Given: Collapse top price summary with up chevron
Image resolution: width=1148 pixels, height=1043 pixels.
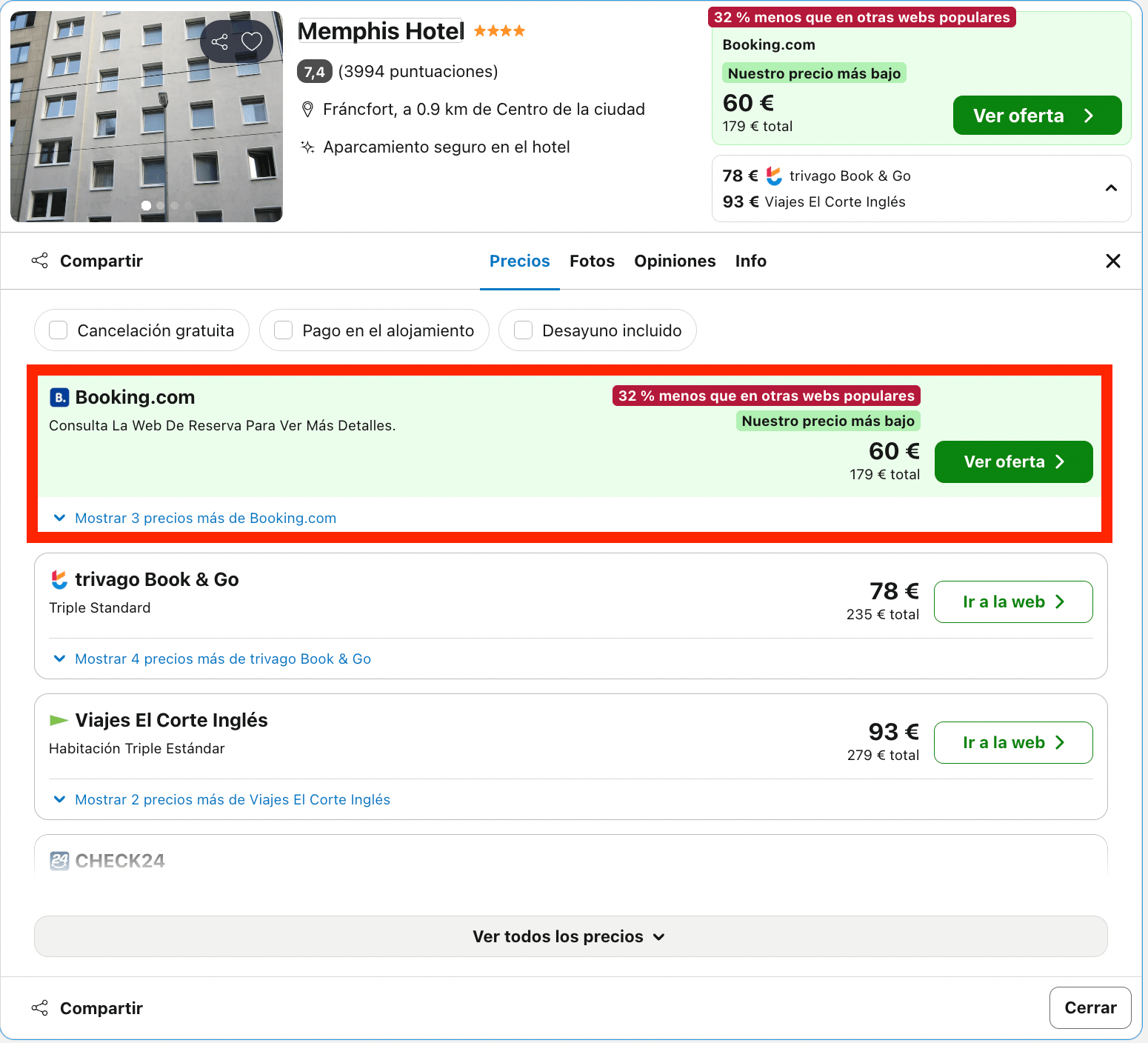Looking at the screenshot, I should tap(1111, 188).
